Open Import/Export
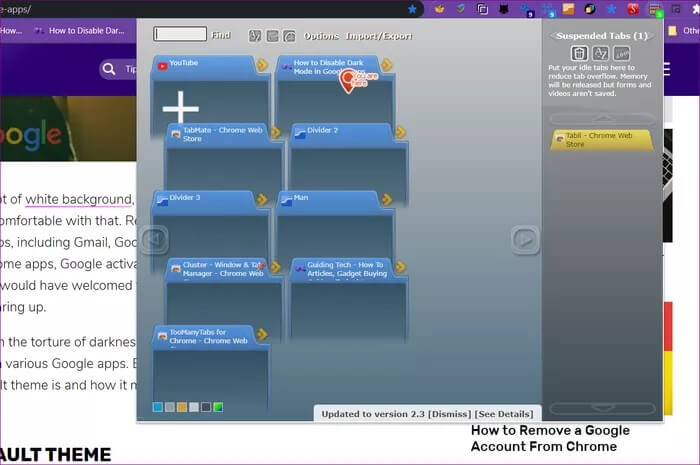Image resolution: width=700 pixels, height=465 pixels. tap(379, 36)
